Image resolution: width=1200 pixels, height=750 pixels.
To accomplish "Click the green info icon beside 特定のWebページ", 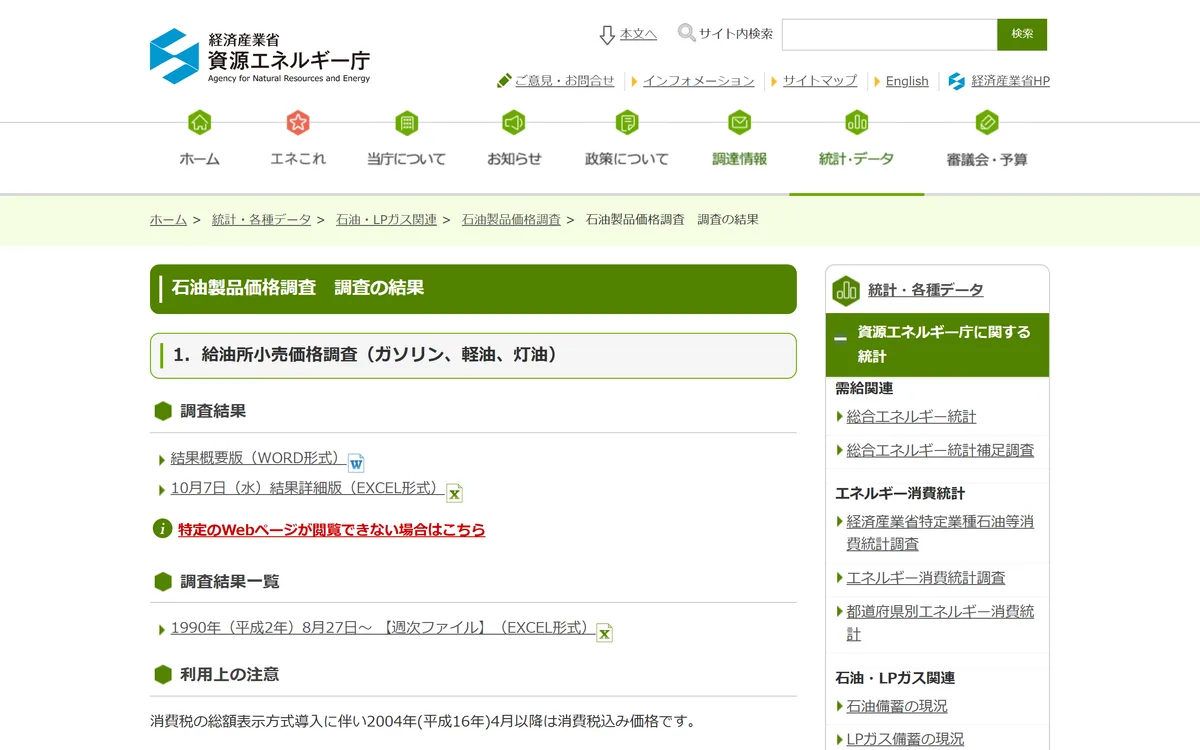I will click(162, 528).
